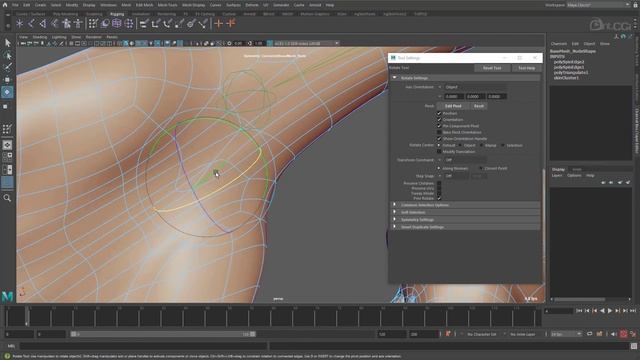
Task: Click the Tool Help button
Action: click(527, 68)
